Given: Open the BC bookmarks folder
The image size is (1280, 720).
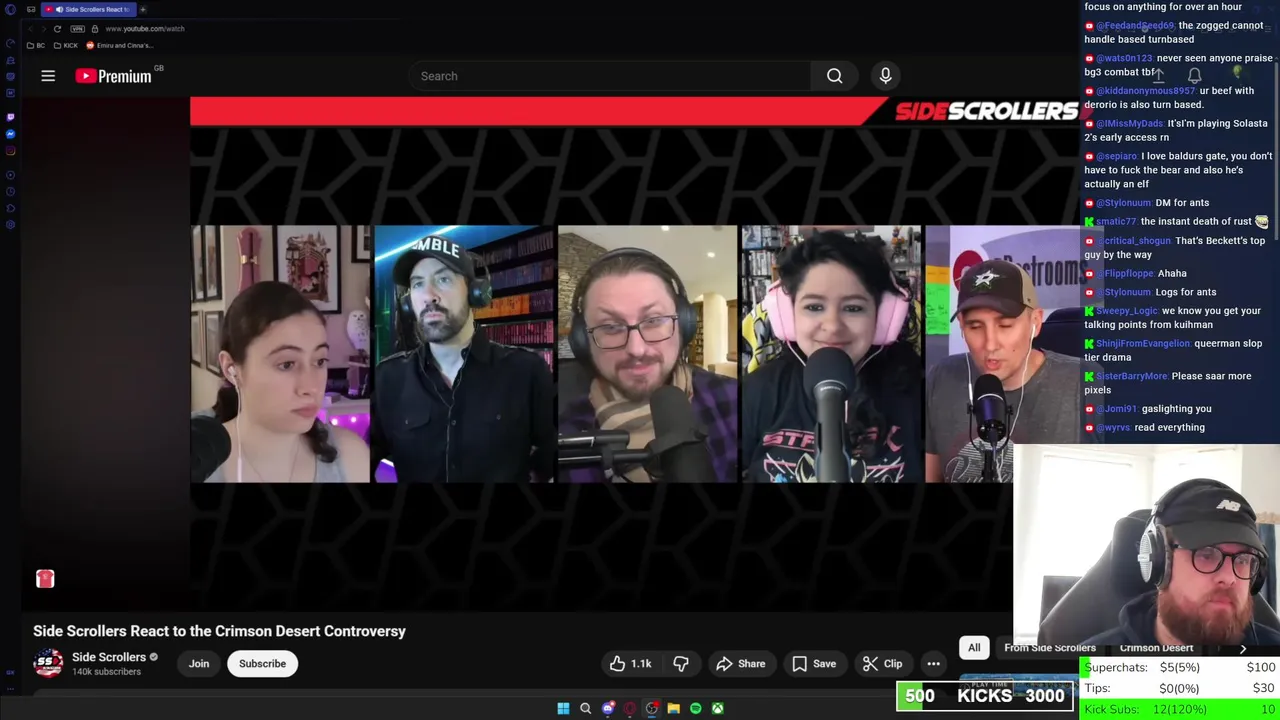Looking at the screenshot, I should (36, 45).
